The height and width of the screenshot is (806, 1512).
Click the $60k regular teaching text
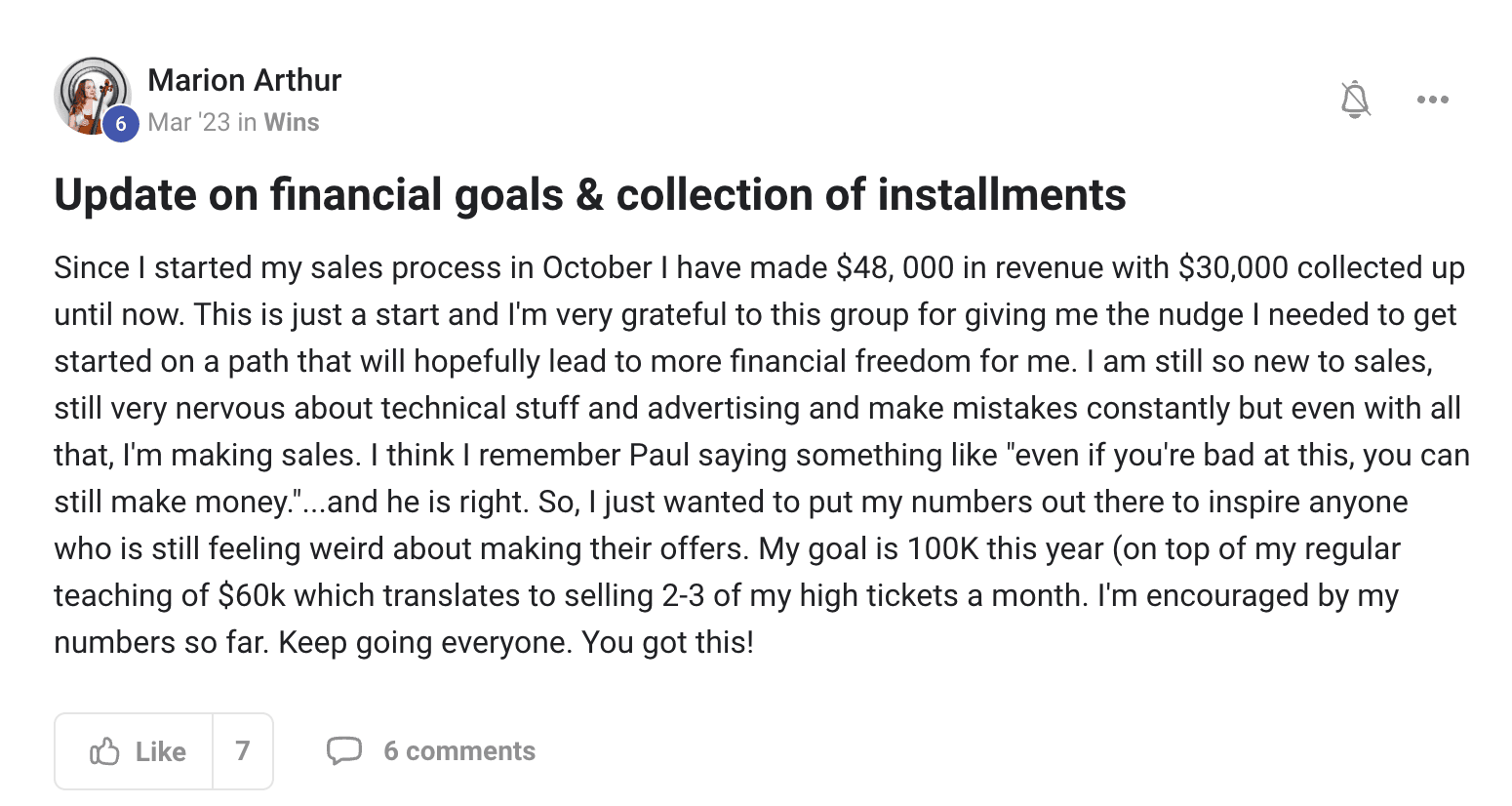pos(252,595)
